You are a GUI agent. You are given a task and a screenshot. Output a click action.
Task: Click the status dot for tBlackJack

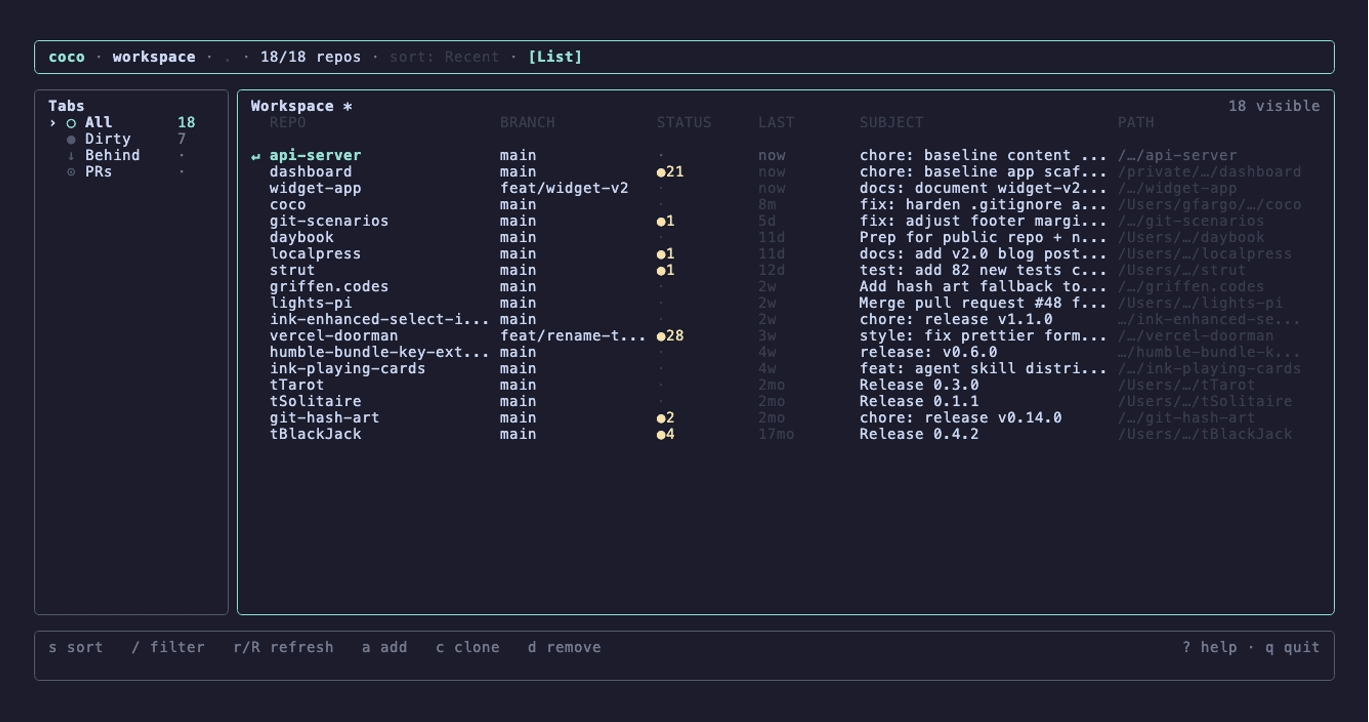pos(661,434)
